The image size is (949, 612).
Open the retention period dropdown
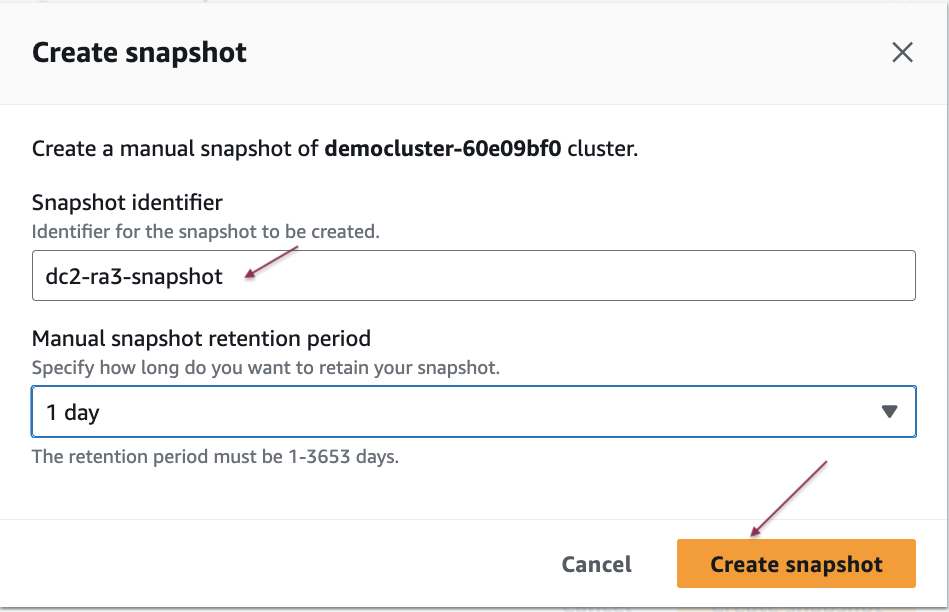(x=473, y=412)
